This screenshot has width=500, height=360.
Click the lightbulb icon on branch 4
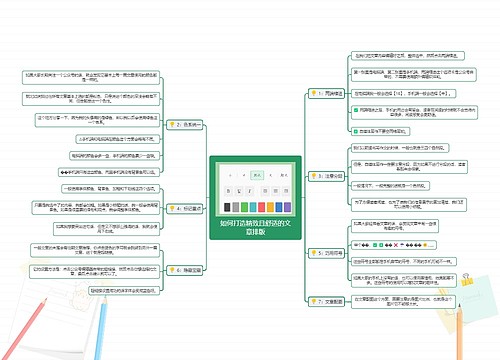pos(172,208)
